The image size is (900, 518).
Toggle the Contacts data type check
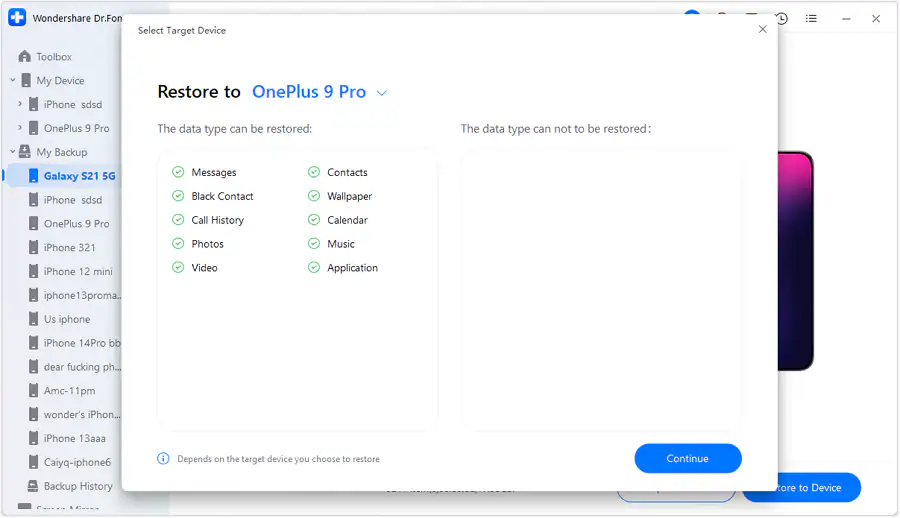coord(314,172)
